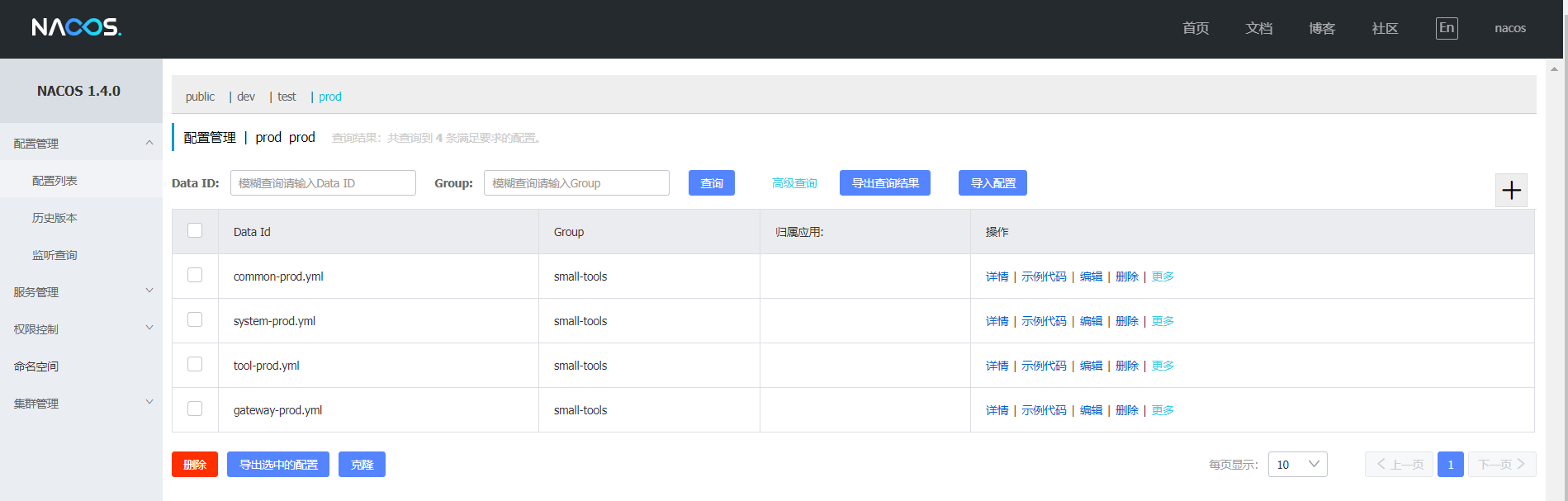Select the gateway-prod.yml row checkbox
The height and width of the screenshot is (501, 1568).
point(195,409)
